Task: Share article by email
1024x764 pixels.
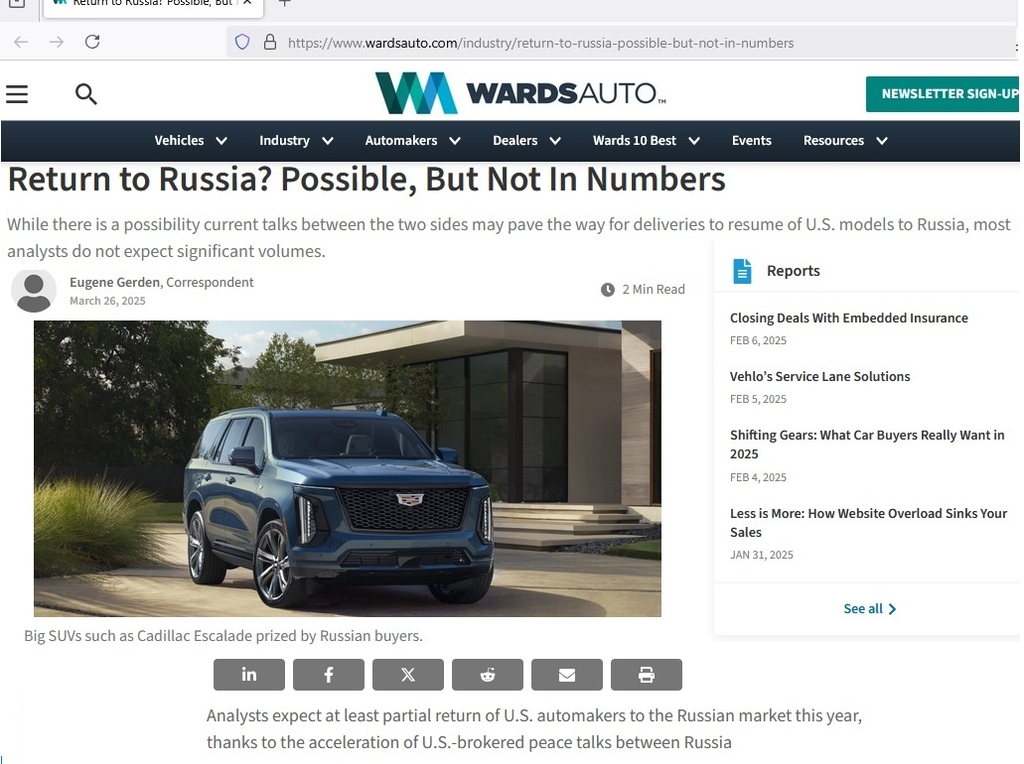Action: click(x=567, y=675)
